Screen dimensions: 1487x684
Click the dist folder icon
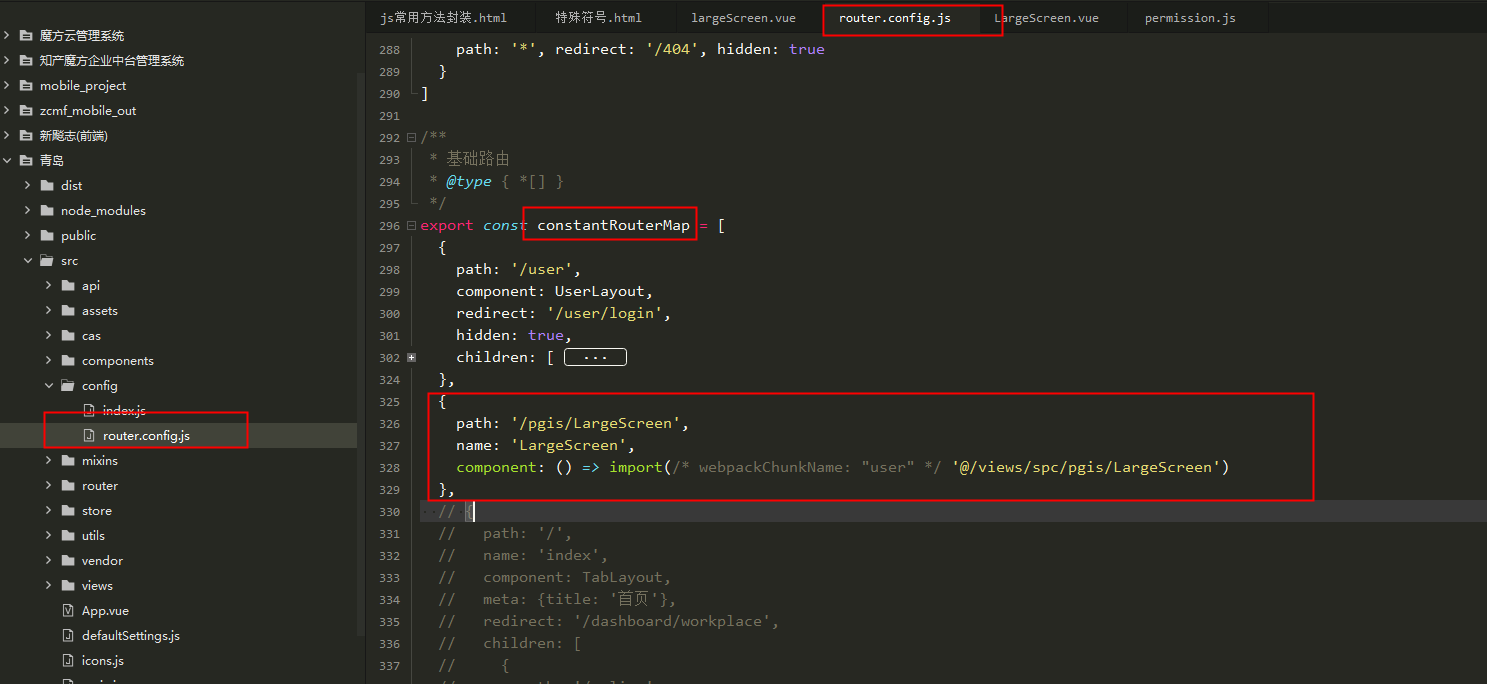point(47,185)
